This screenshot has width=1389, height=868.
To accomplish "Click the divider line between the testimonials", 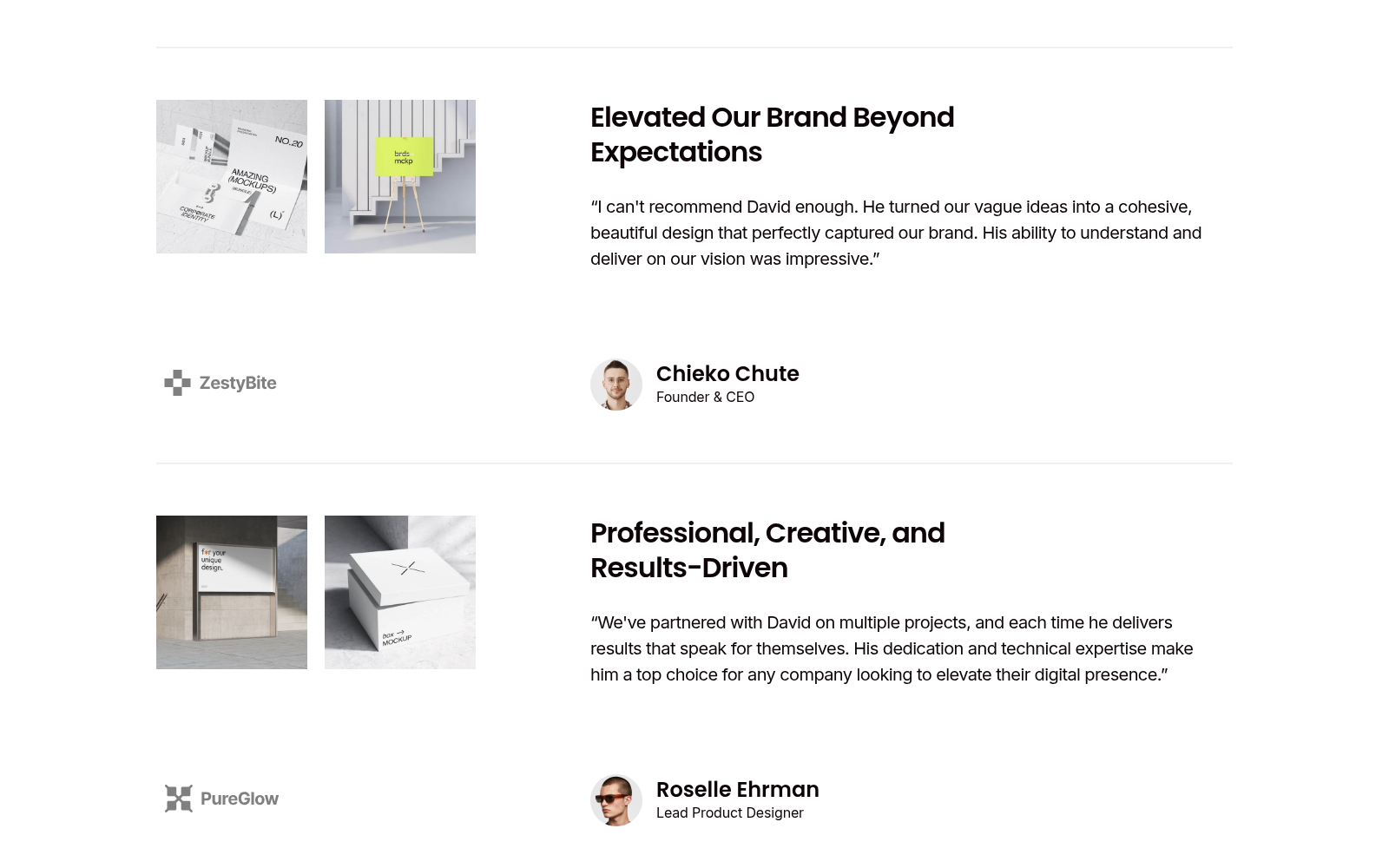I will click(x=694, y=464).
